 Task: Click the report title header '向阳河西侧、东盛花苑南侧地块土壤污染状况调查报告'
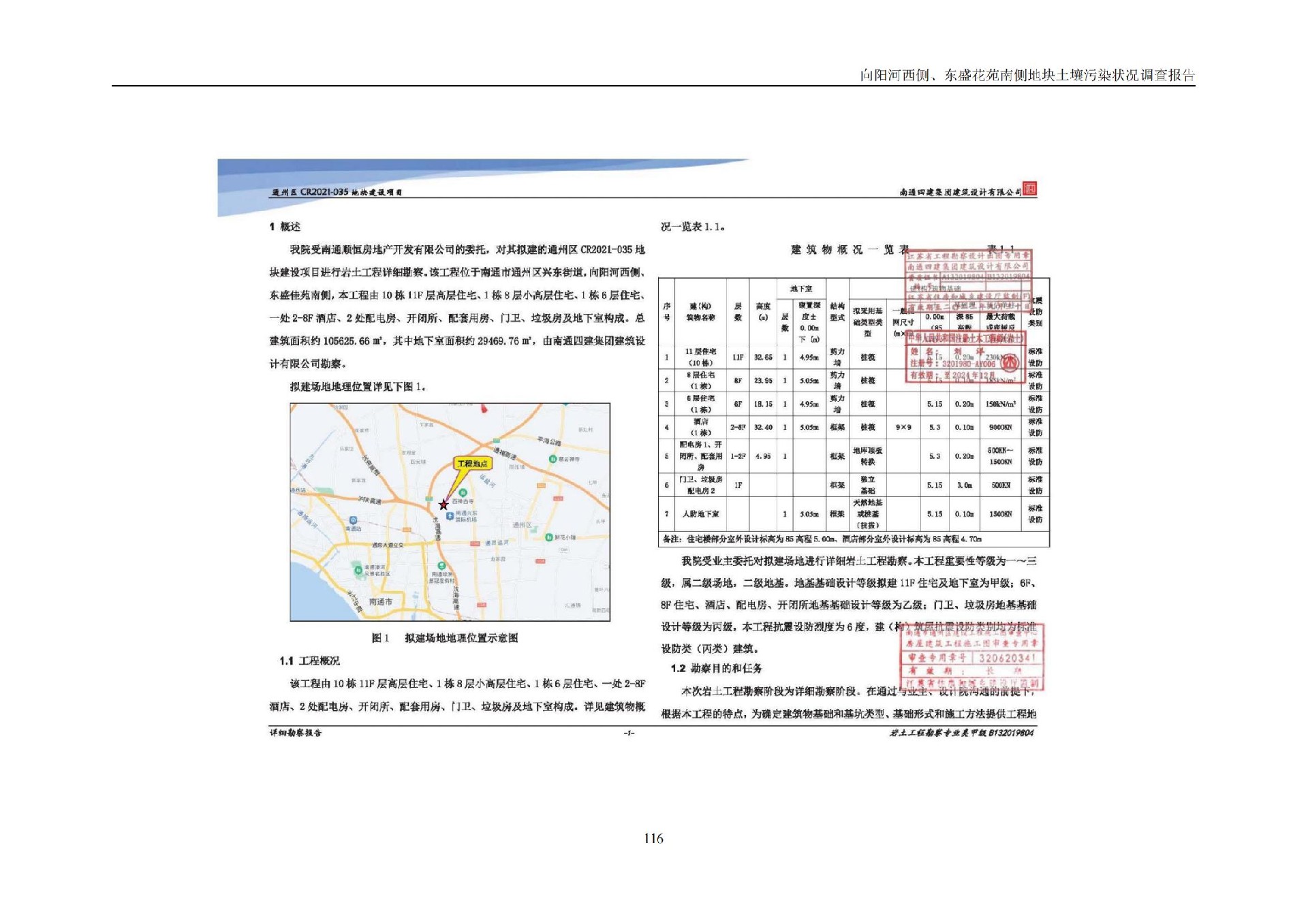pos(1027,76)
